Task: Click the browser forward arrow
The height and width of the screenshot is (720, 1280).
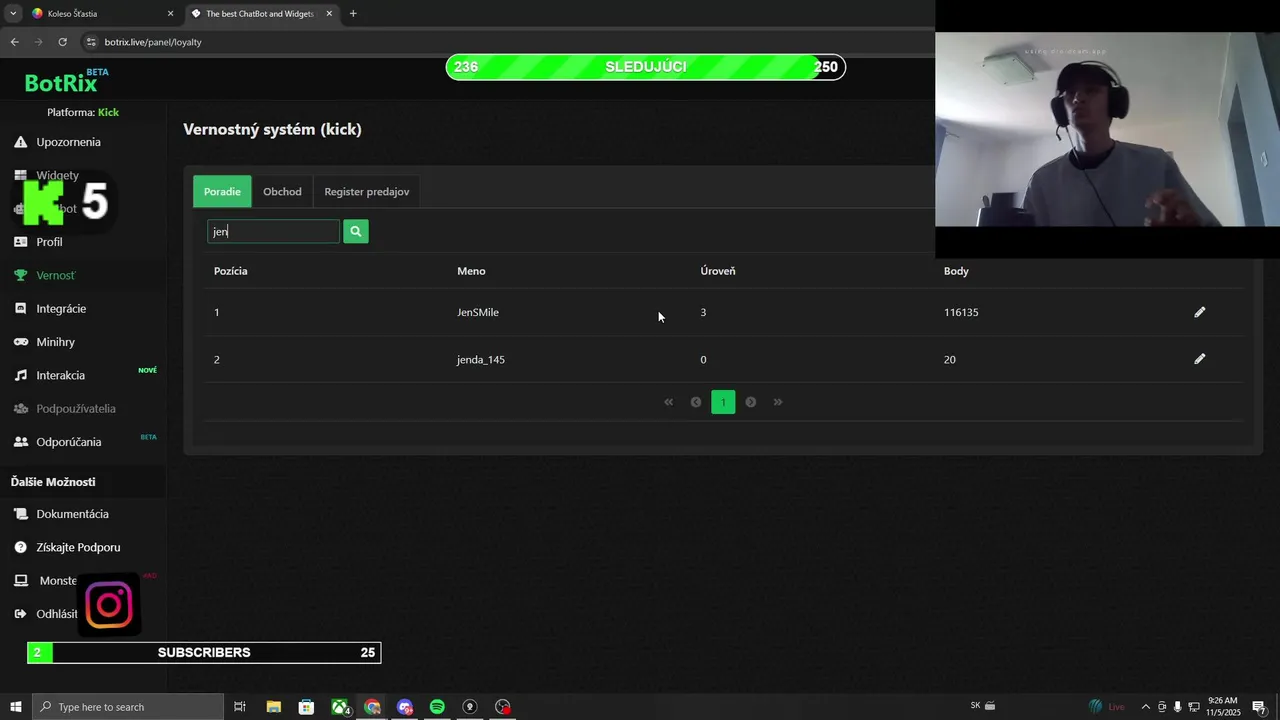Action: click(x=39, y=42)
